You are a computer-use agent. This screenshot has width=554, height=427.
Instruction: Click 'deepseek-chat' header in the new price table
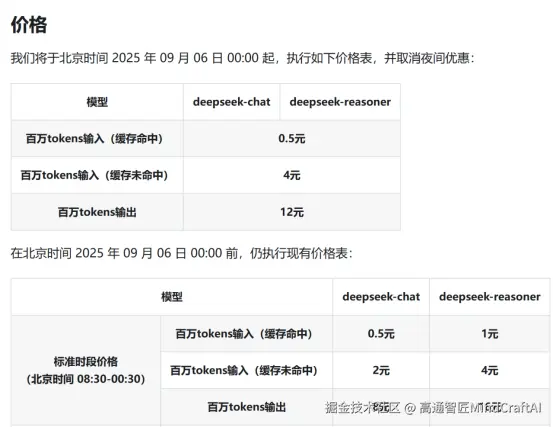[x=231, y=102]
